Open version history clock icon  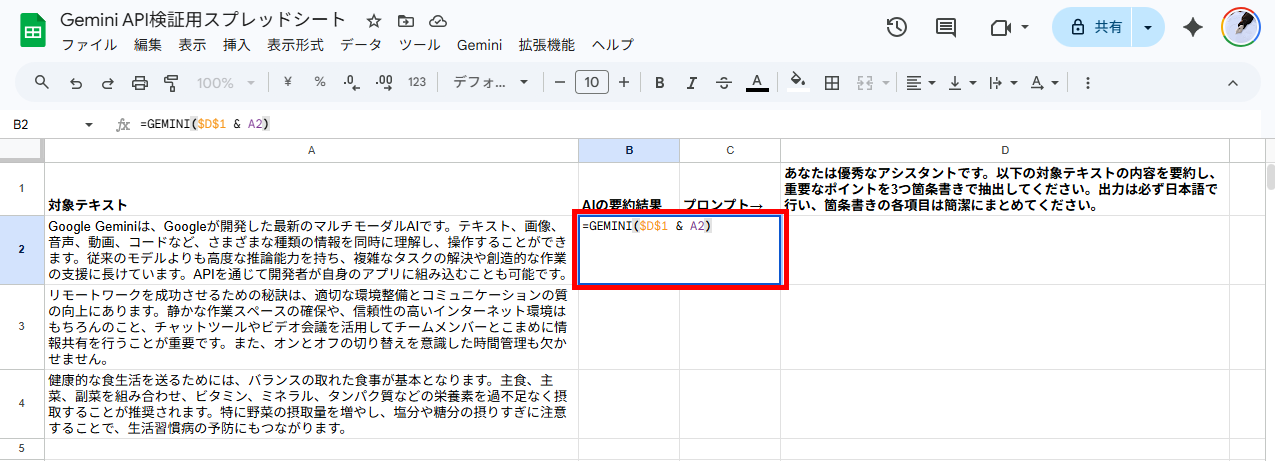tap(897, 28)
